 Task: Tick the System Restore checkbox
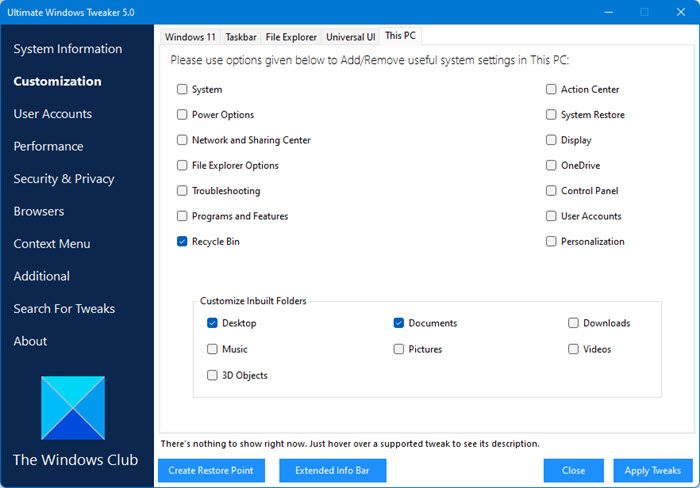[x=551, y=115]
